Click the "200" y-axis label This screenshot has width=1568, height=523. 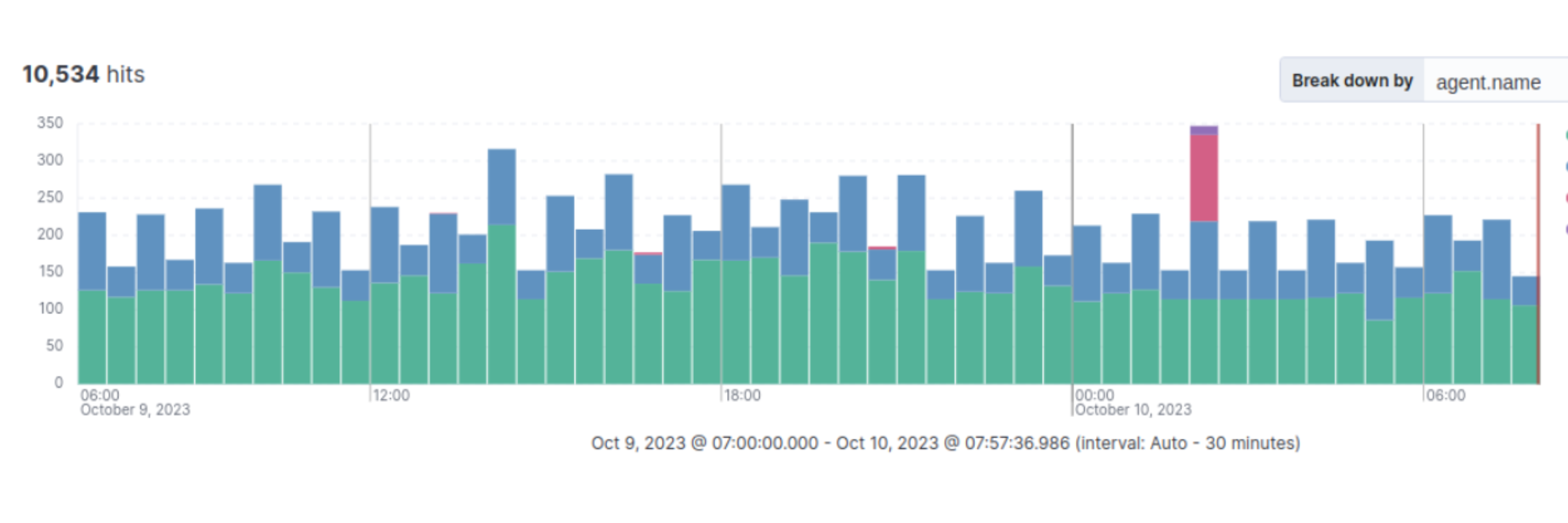point(50,234)
